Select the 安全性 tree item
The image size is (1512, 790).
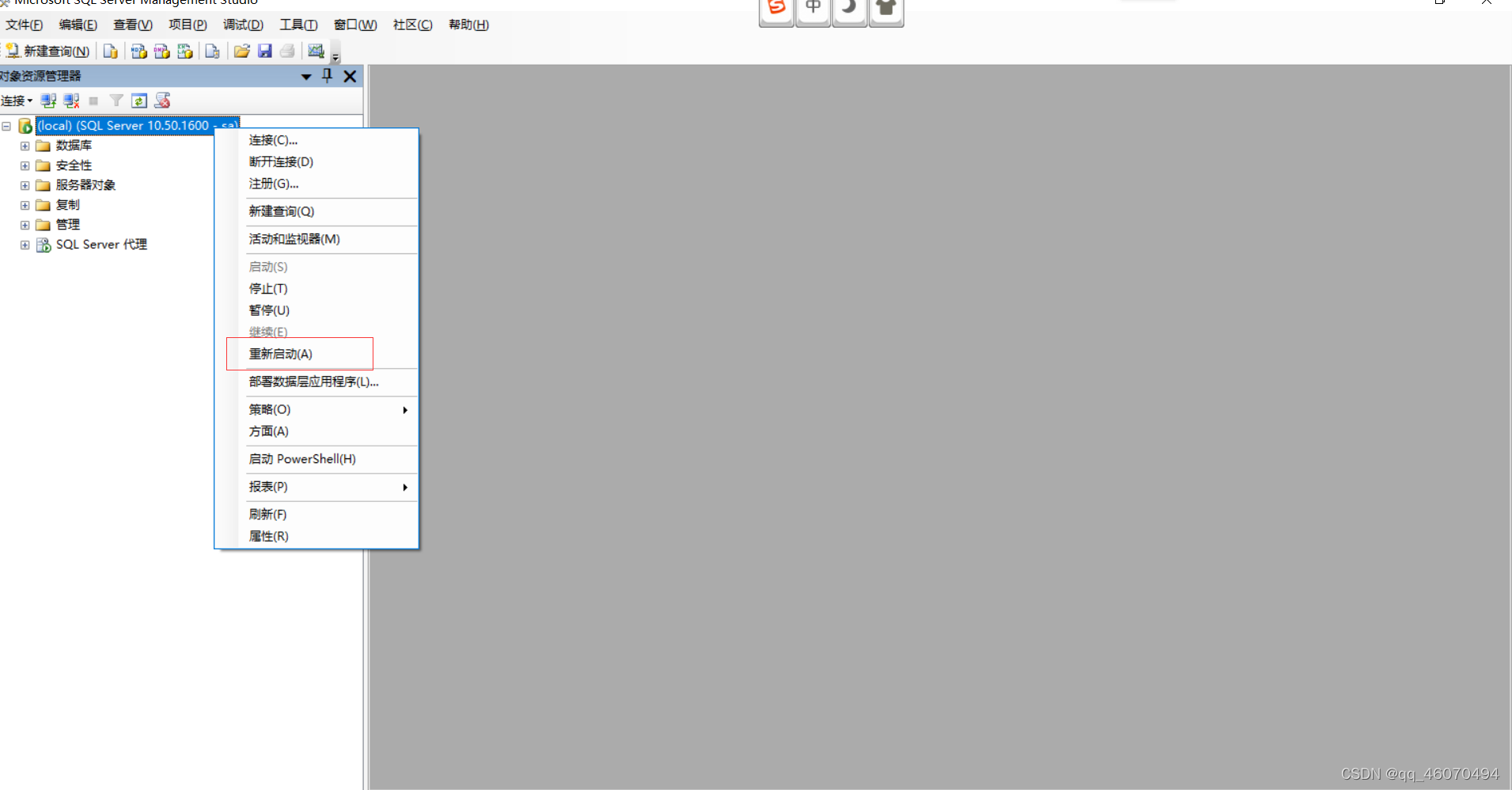click(74, 165)
